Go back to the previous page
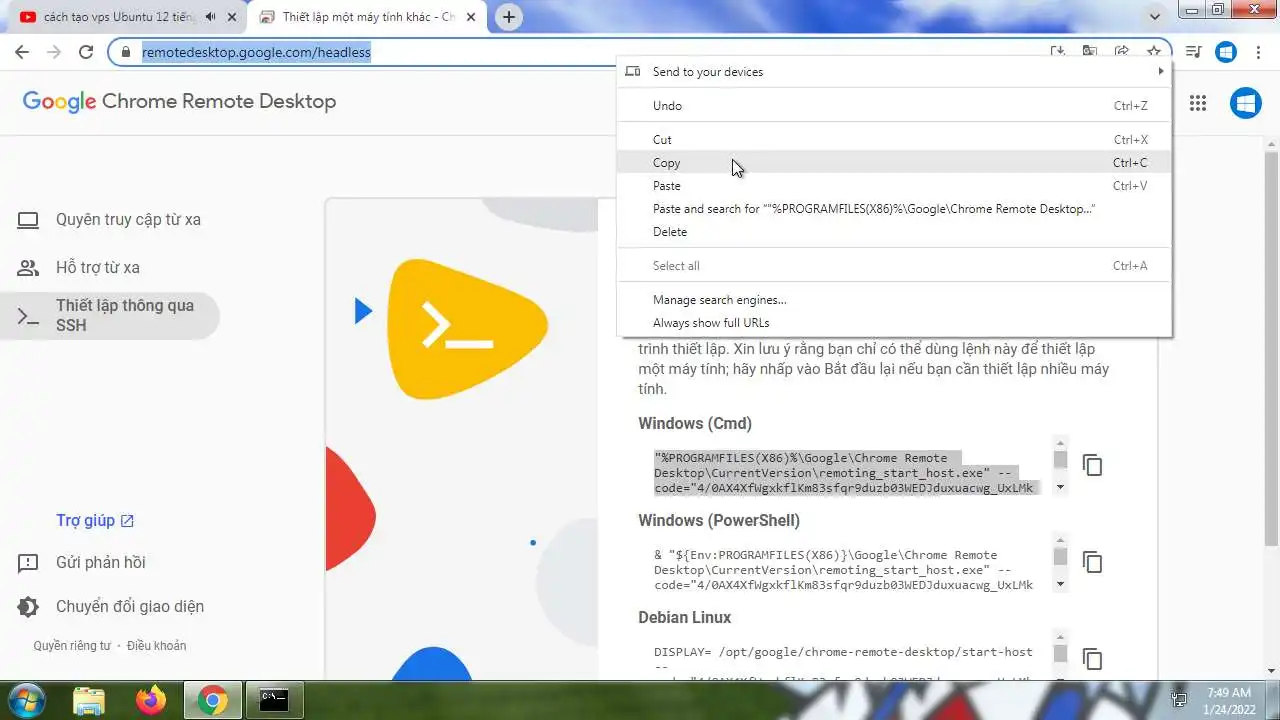The image size is (1280, 720). pyautogui.click(x=21, y=52)
